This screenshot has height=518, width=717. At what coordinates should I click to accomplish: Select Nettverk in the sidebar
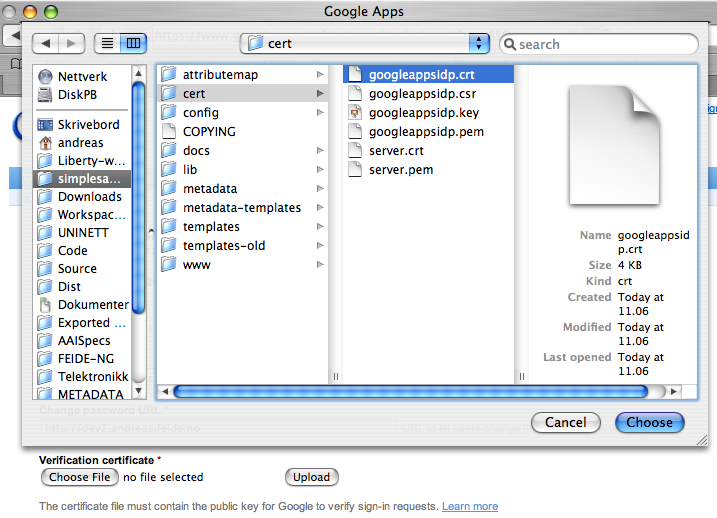pyautogui.click(x=82, y=77)
